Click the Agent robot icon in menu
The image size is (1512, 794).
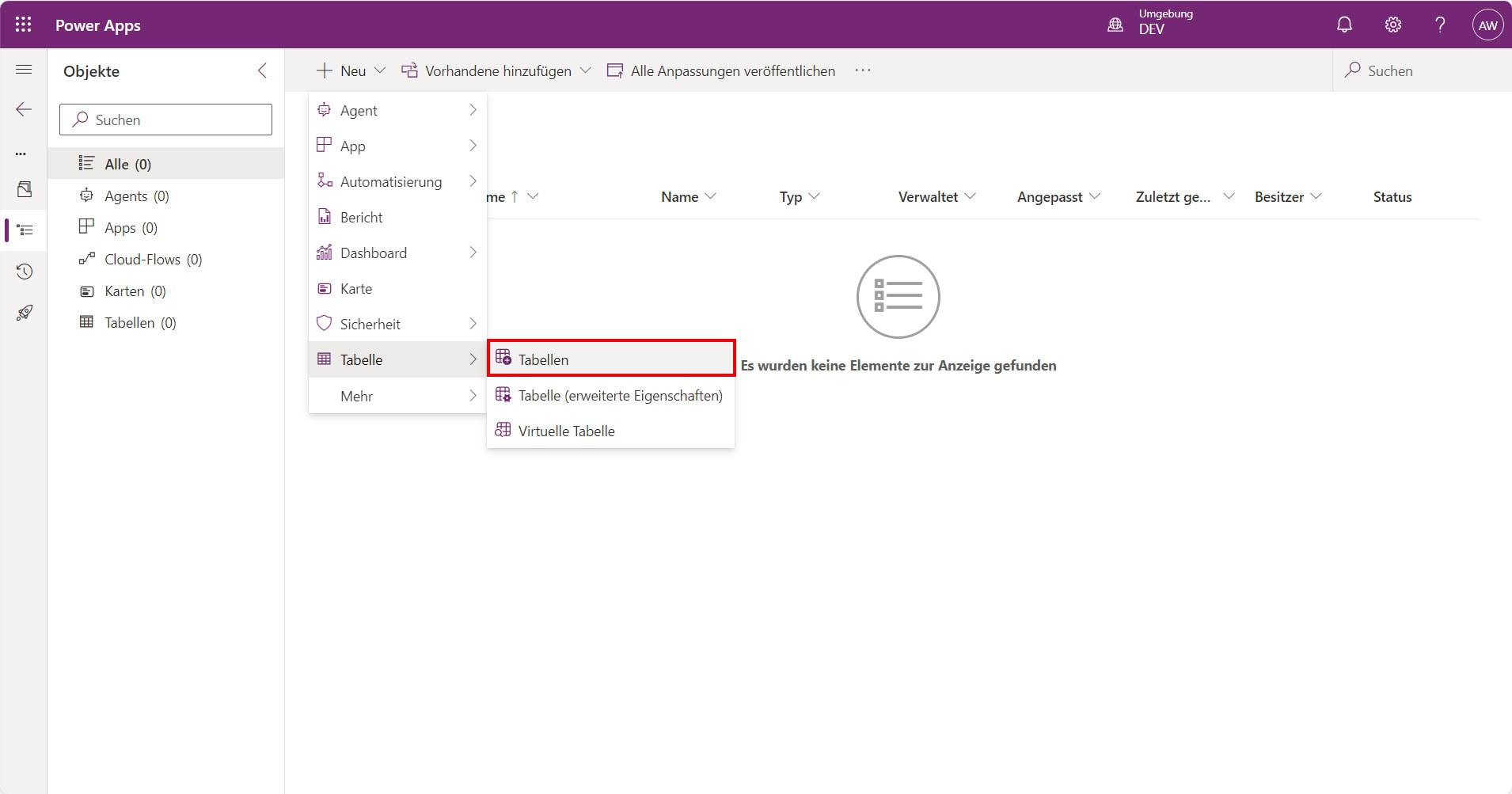point(324,109)
